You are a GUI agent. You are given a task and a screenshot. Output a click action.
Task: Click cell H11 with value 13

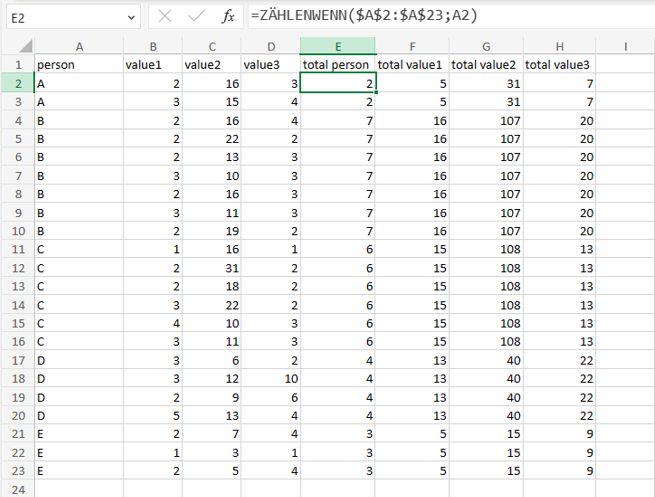coord(559,249)
